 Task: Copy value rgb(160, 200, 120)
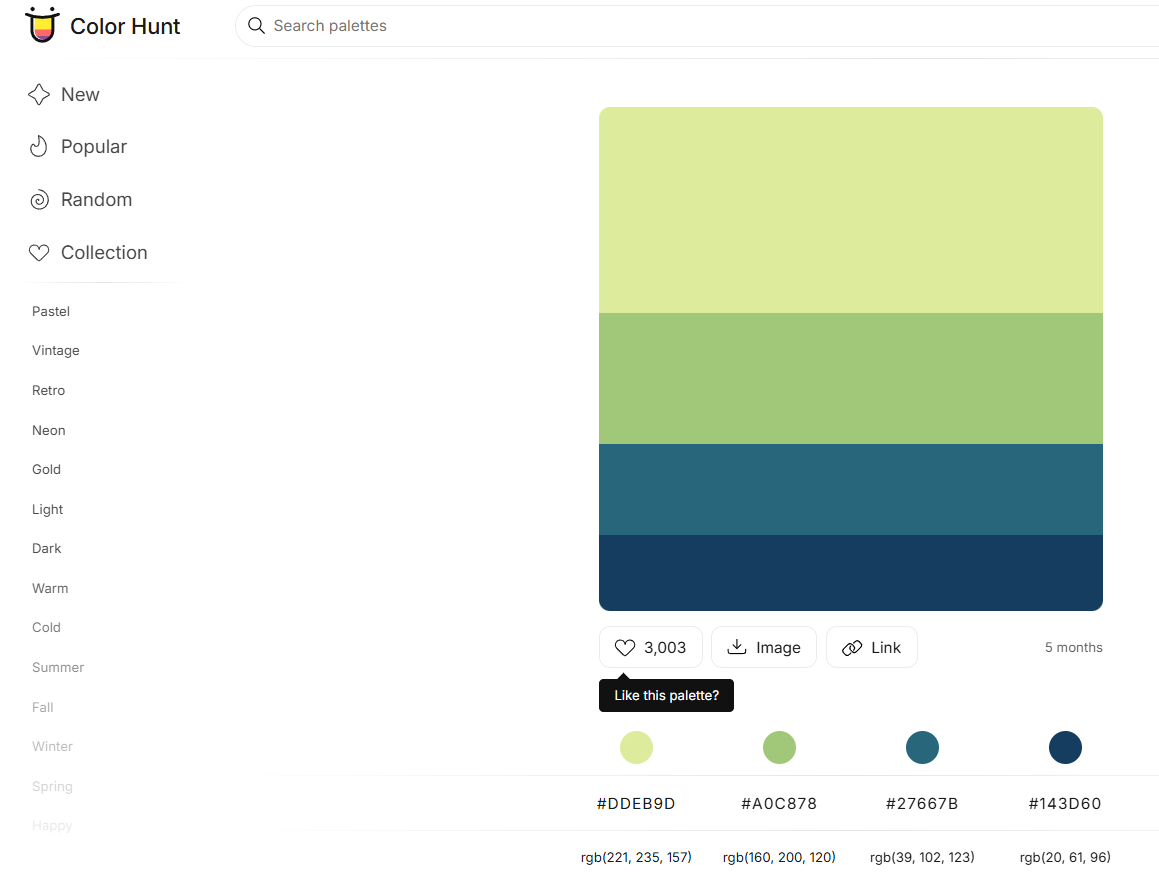pos(779,857)
